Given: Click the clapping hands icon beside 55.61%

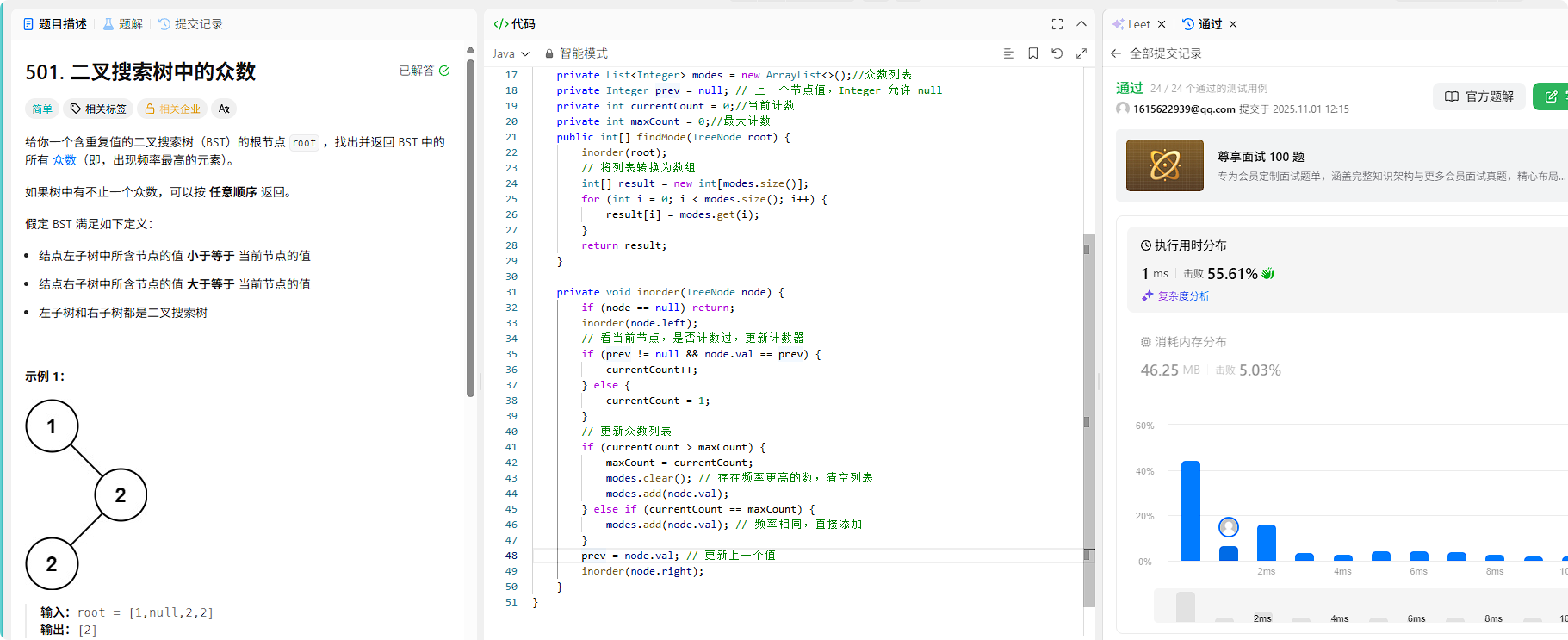Looking at the screenshot, I should click(1267, 274).
